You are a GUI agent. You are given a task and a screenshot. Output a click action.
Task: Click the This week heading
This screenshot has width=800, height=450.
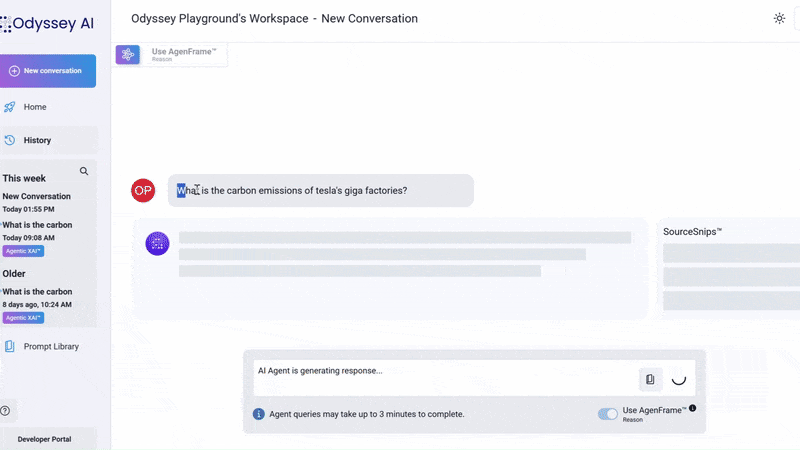point(24,178)
